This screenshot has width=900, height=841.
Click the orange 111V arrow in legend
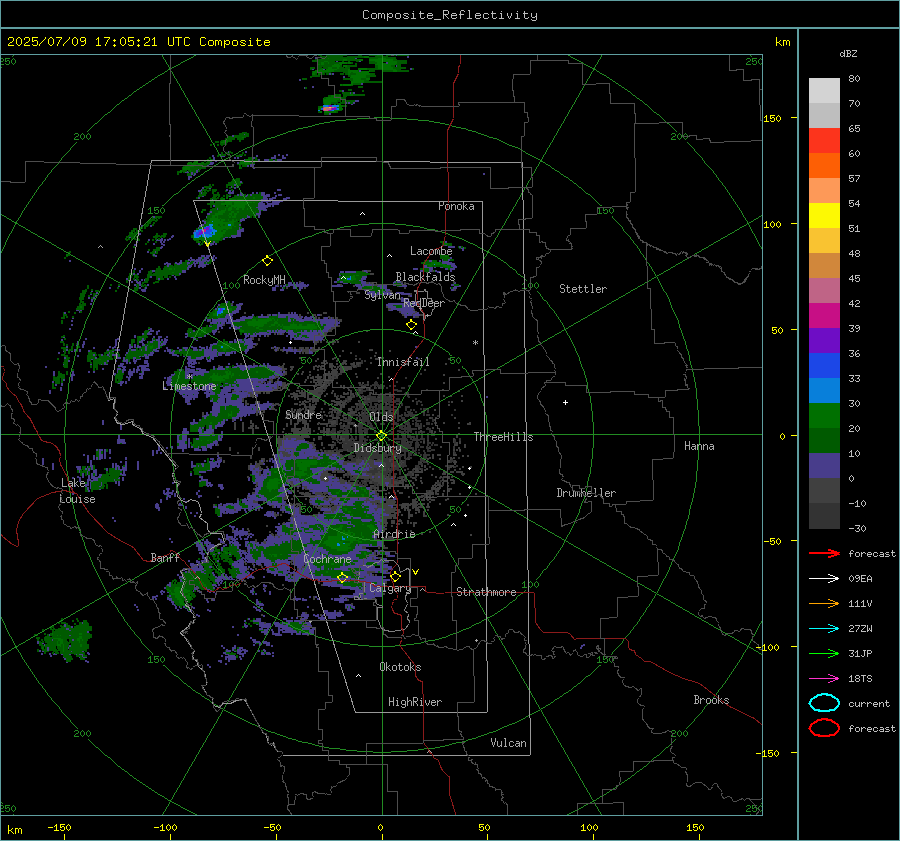pos(824,603)
